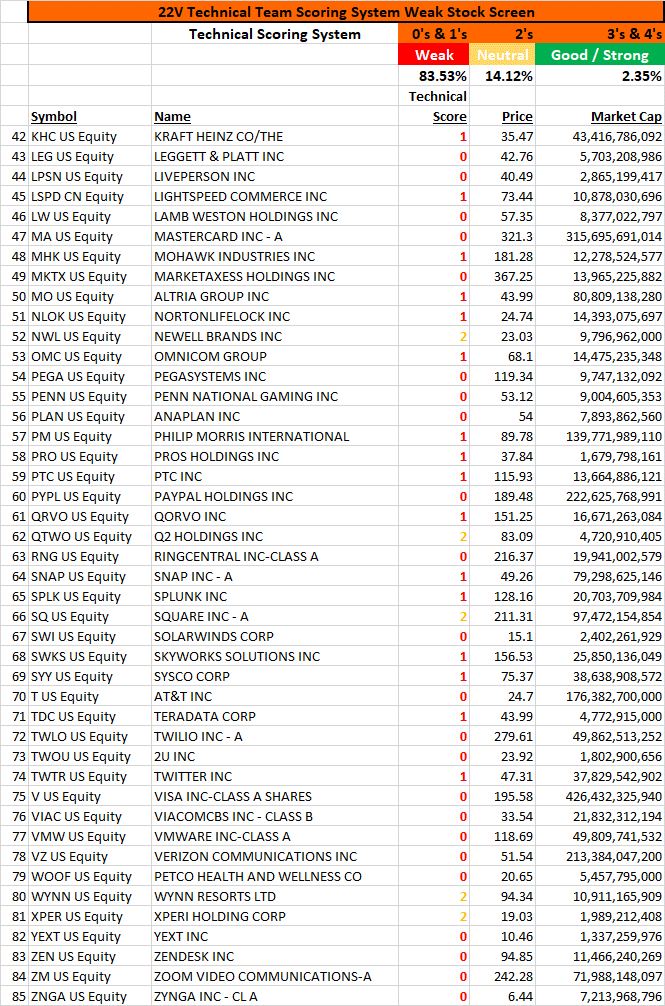Click the Market Cap column header

[626, 117]
